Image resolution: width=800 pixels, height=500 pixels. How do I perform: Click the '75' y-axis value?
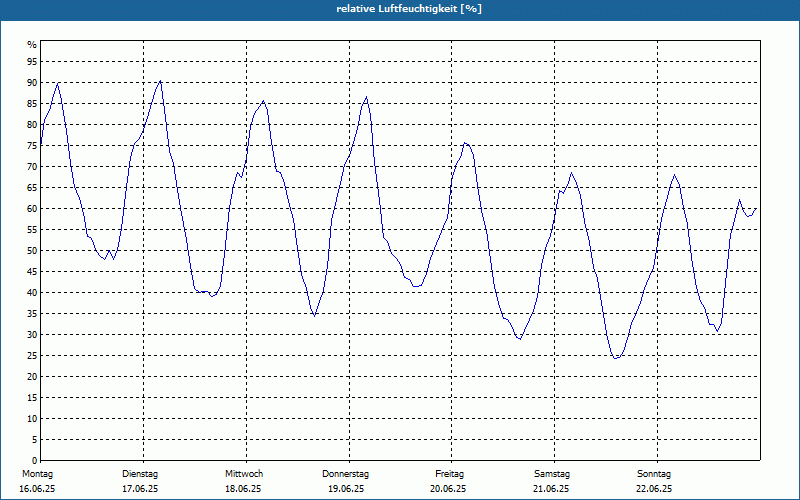pos(32,145)
